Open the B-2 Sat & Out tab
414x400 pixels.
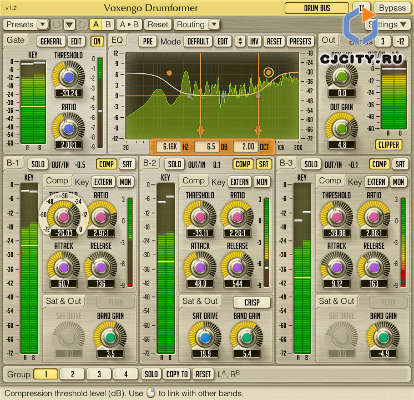coord(199,301)
